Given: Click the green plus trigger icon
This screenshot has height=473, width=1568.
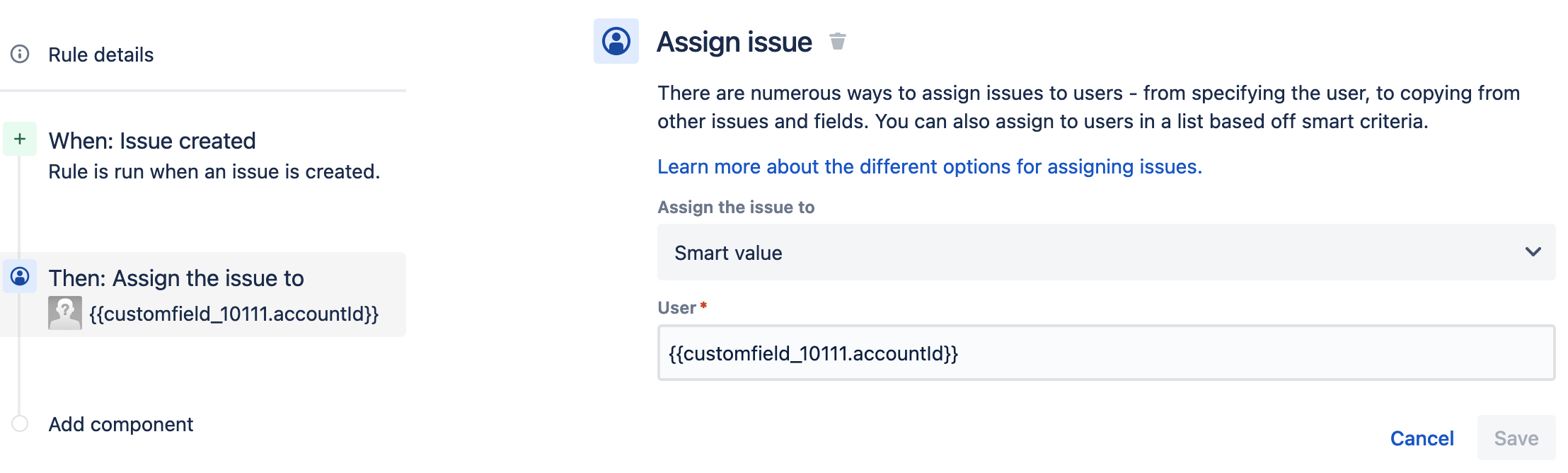Looking at the screenshot, I should (x=20, y=139).
